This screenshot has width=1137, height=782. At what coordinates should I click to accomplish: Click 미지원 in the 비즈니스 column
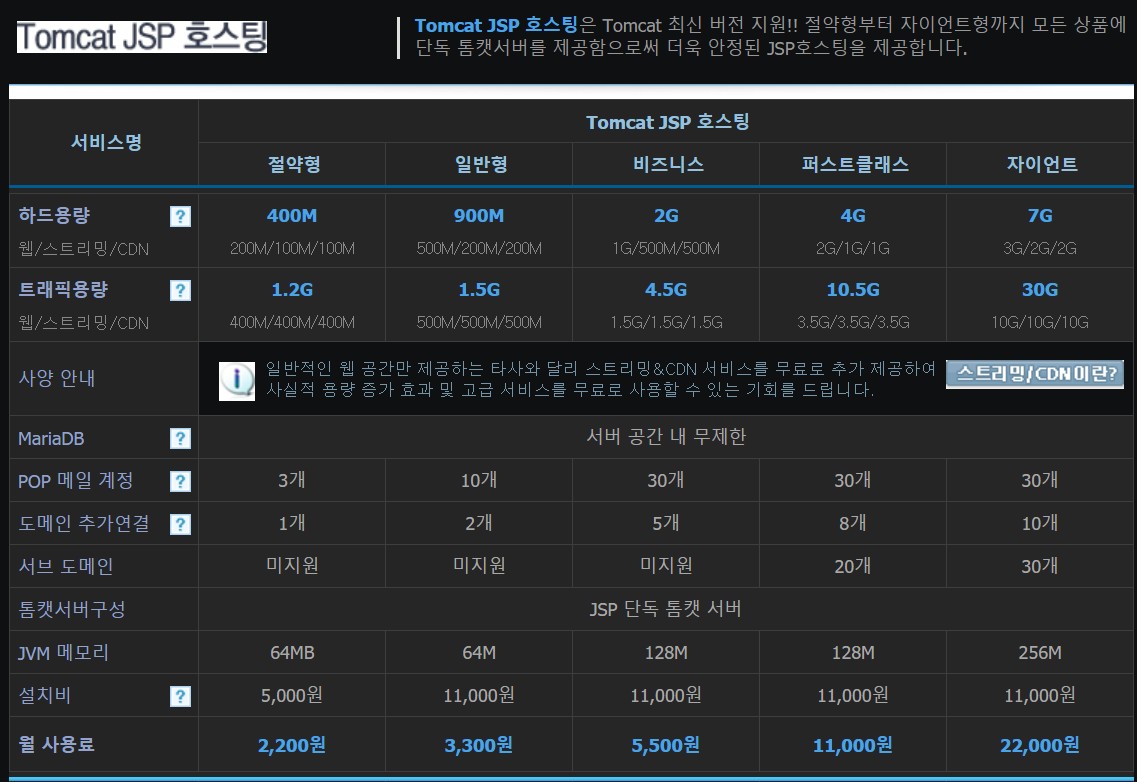tap(666, 564)
